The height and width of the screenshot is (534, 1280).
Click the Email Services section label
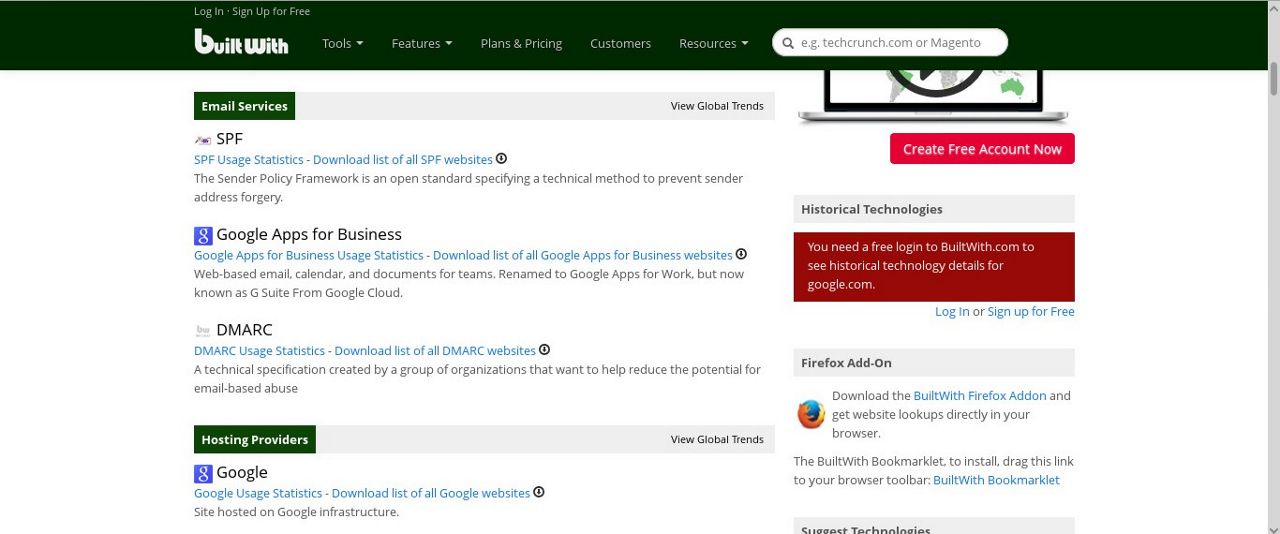point(244,106)
